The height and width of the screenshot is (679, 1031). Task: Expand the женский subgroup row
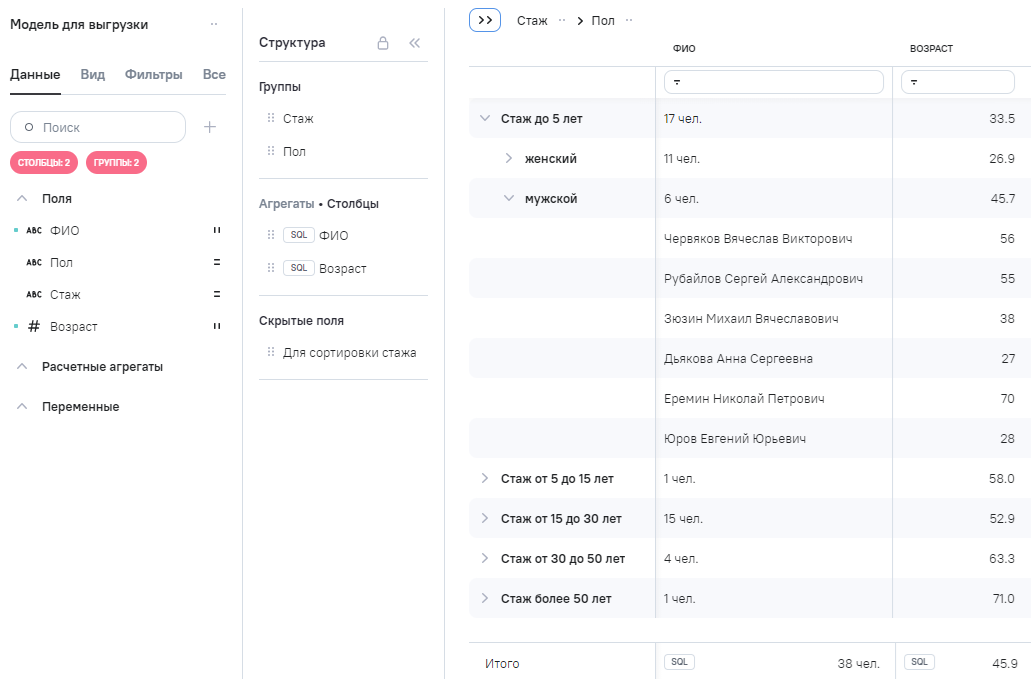(508, 158)
